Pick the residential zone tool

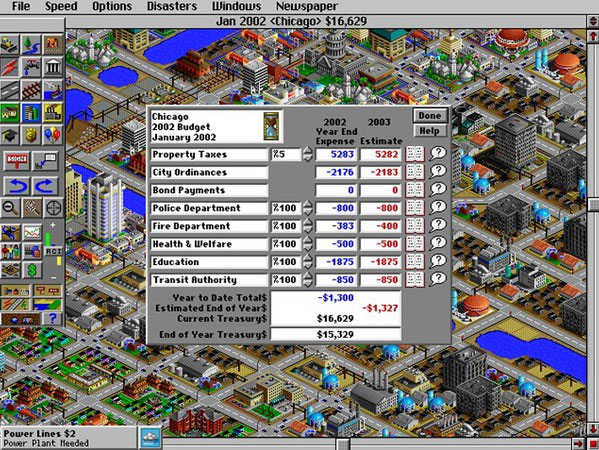(x=10, y=112)
